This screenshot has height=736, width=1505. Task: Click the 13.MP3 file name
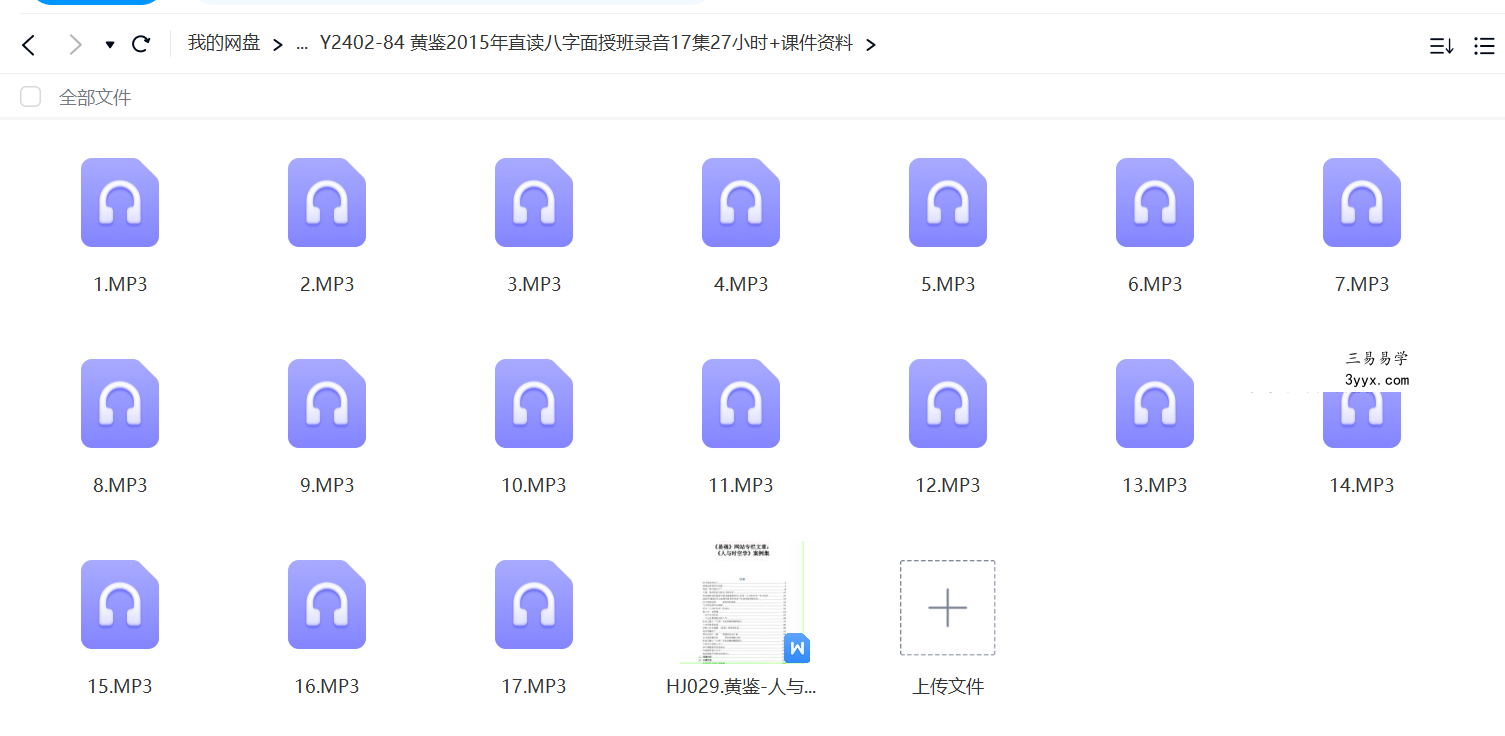[x=1155, y=485]
